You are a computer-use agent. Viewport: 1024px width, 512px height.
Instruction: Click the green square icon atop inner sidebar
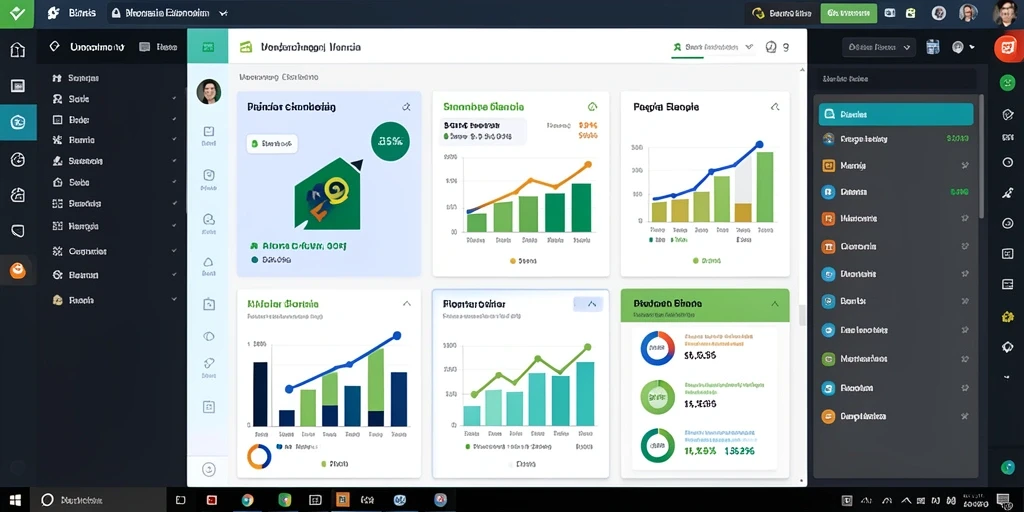208,46
